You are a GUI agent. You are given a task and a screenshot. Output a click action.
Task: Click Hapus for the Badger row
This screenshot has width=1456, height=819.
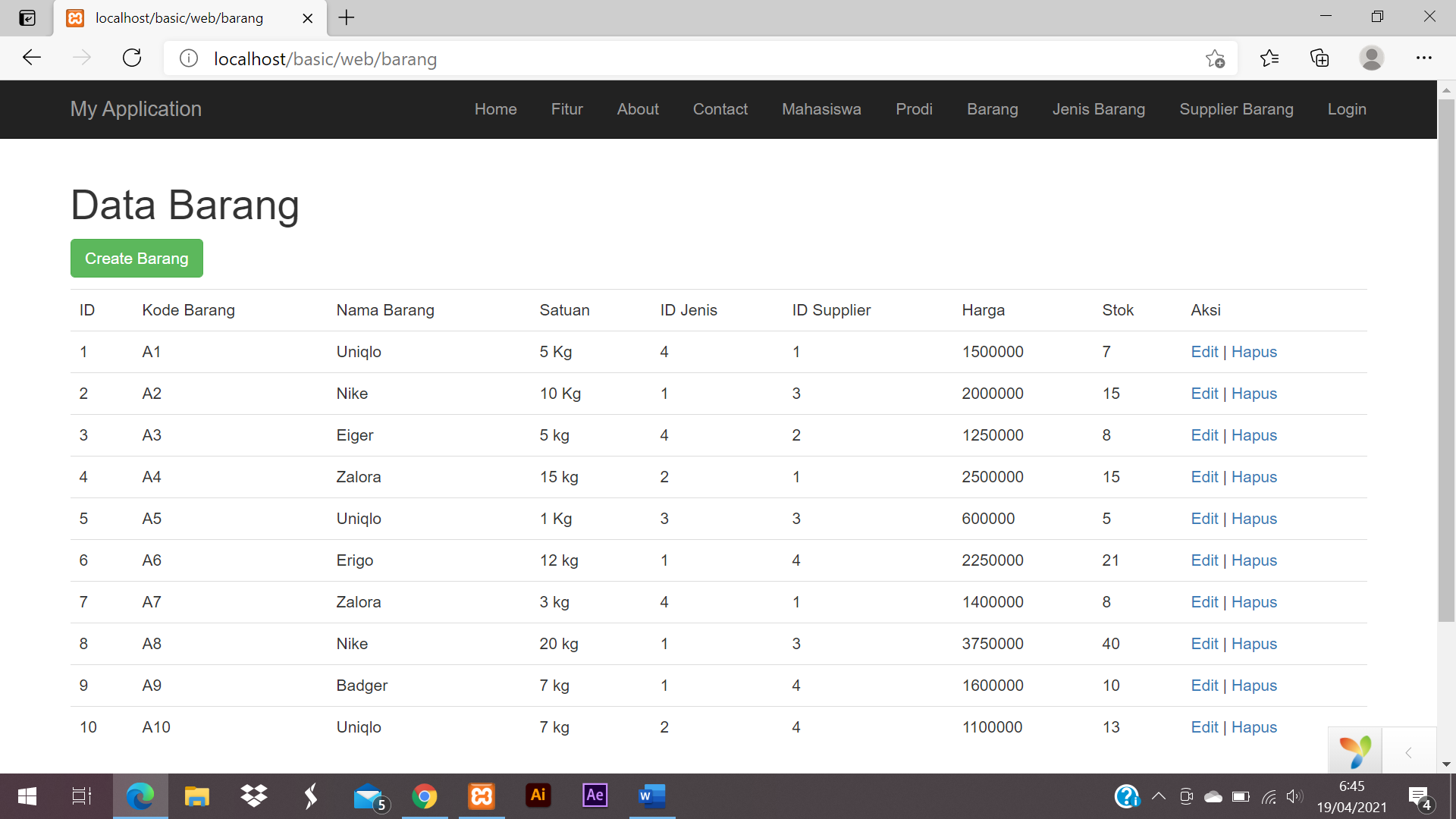(1254, 686)
